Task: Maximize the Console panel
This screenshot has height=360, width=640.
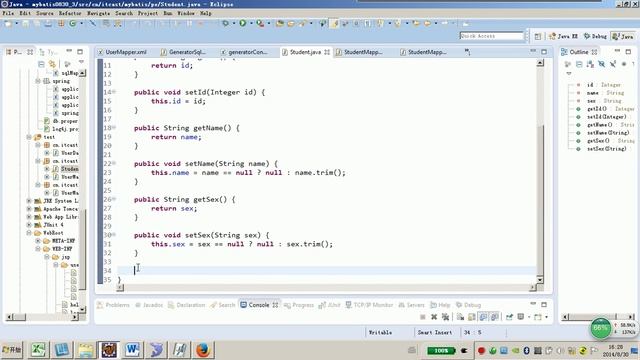Action: click(x=544, y=304)
